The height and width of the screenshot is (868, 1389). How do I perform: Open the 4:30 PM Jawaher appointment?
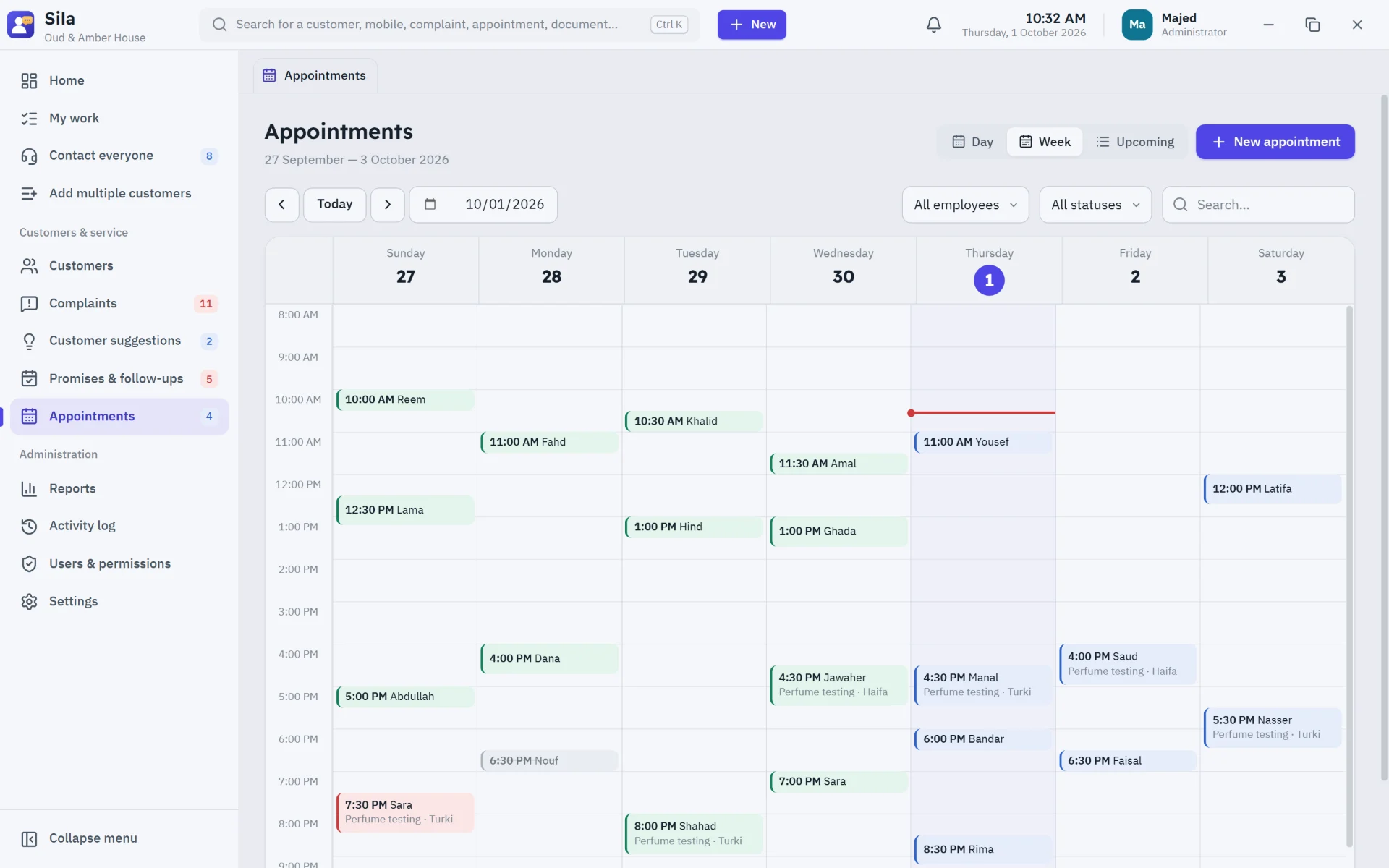838,685
